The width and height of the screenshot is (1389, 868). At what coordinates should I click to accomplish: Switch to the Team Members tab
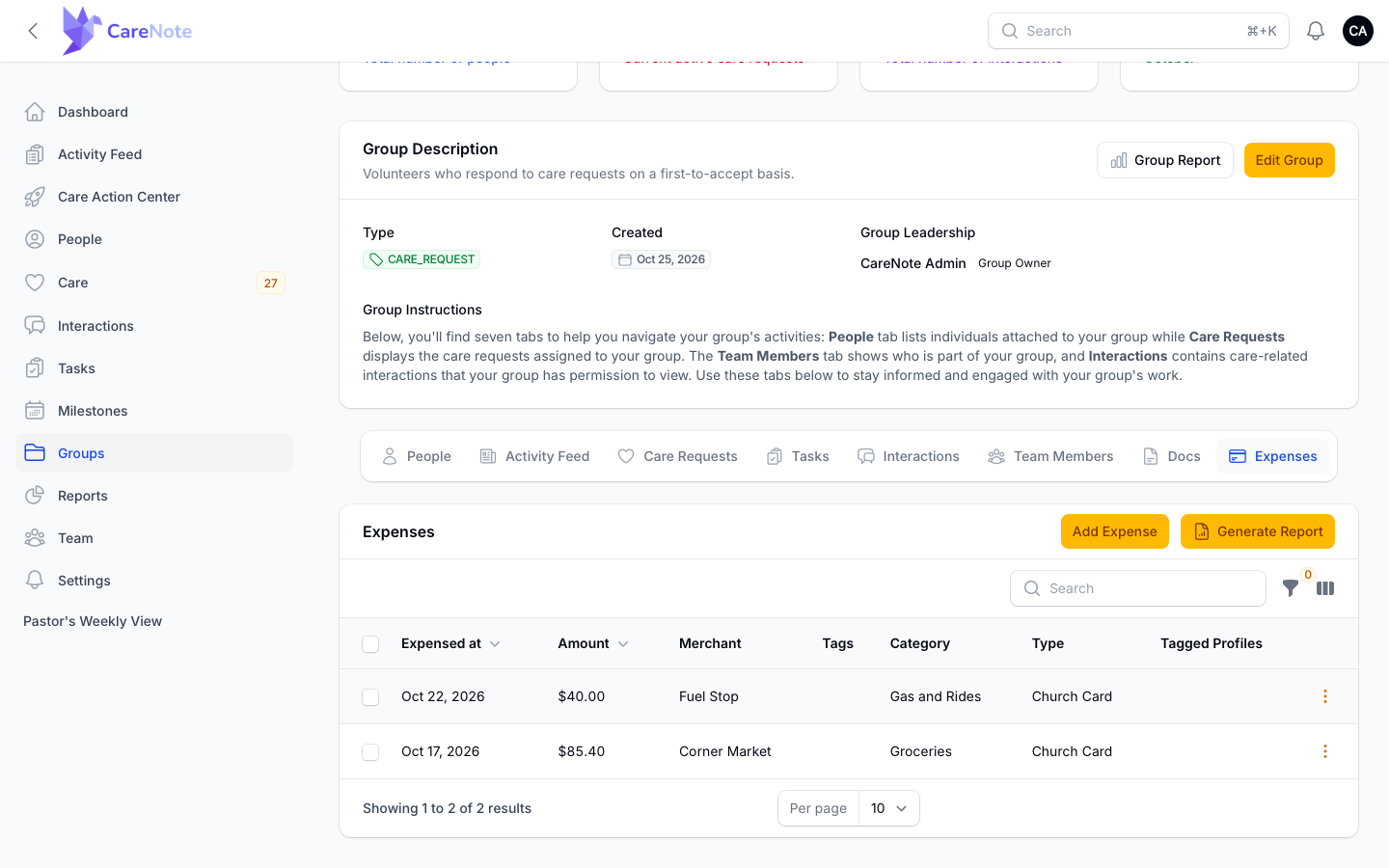(x=1050, y=456)
